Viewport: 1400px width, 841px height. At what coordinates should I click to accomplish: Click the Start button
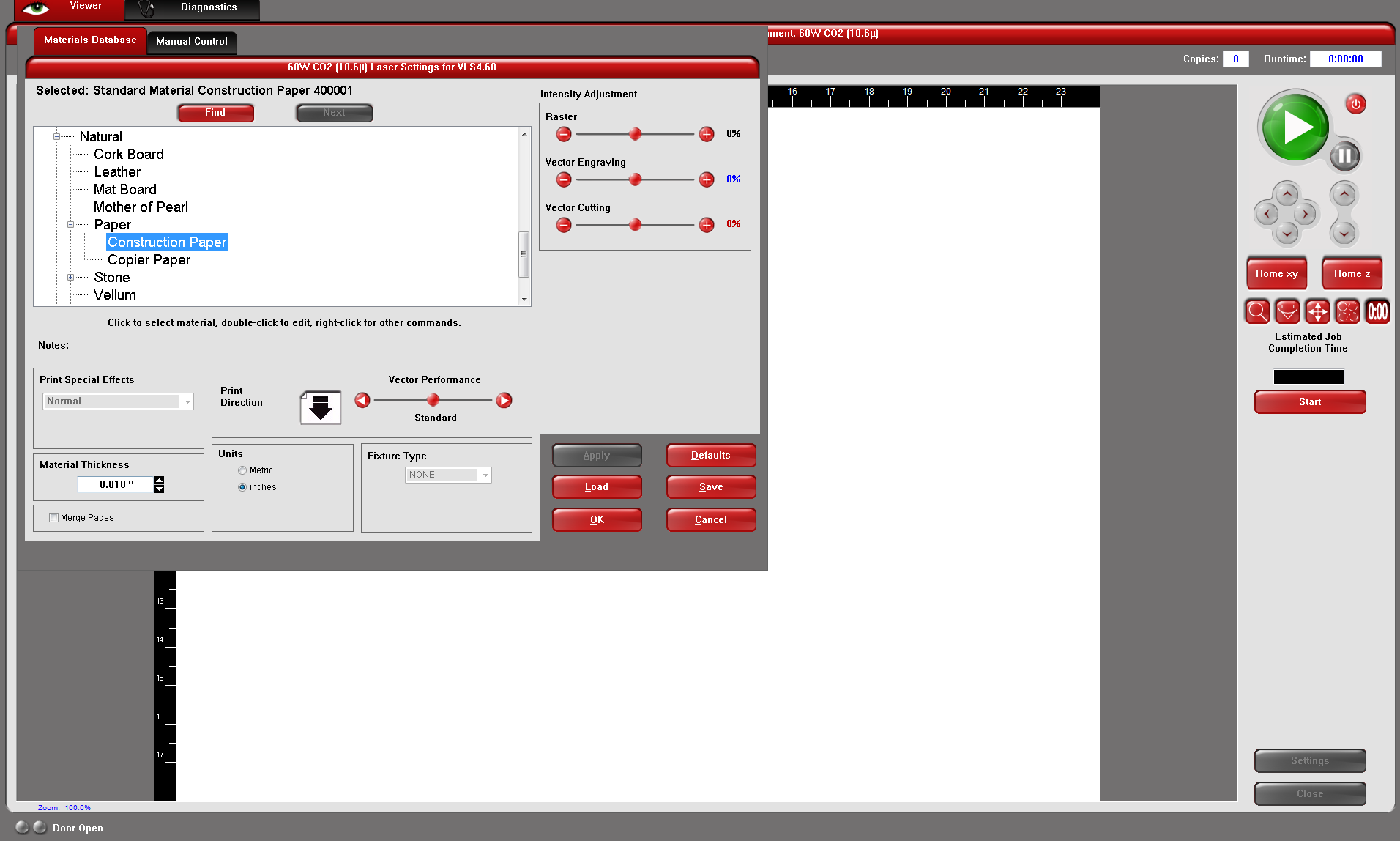click(1310, 402)
